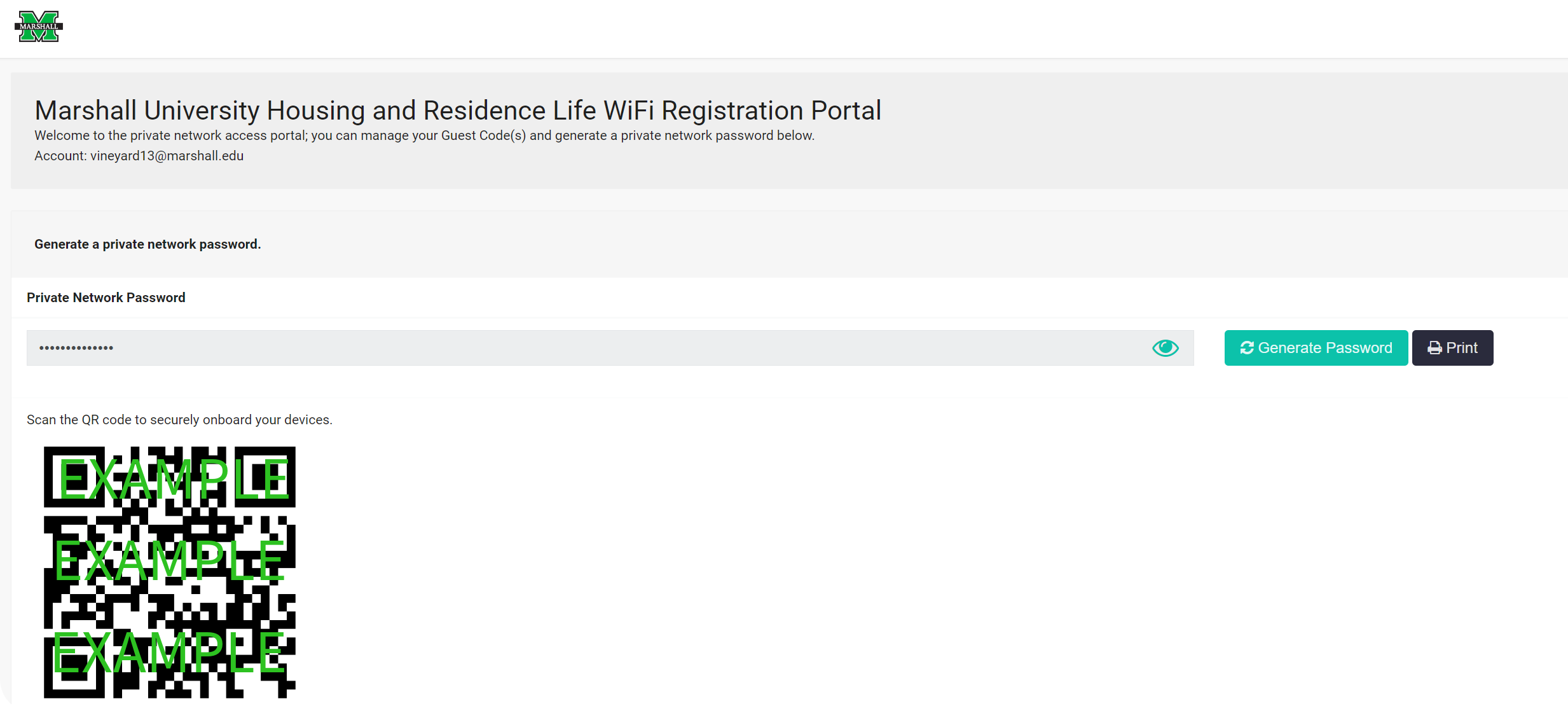Click the 'Generate a private network password.' section header
The image size is (1568, 713).
pyautogui.click(x=148, y=244)
